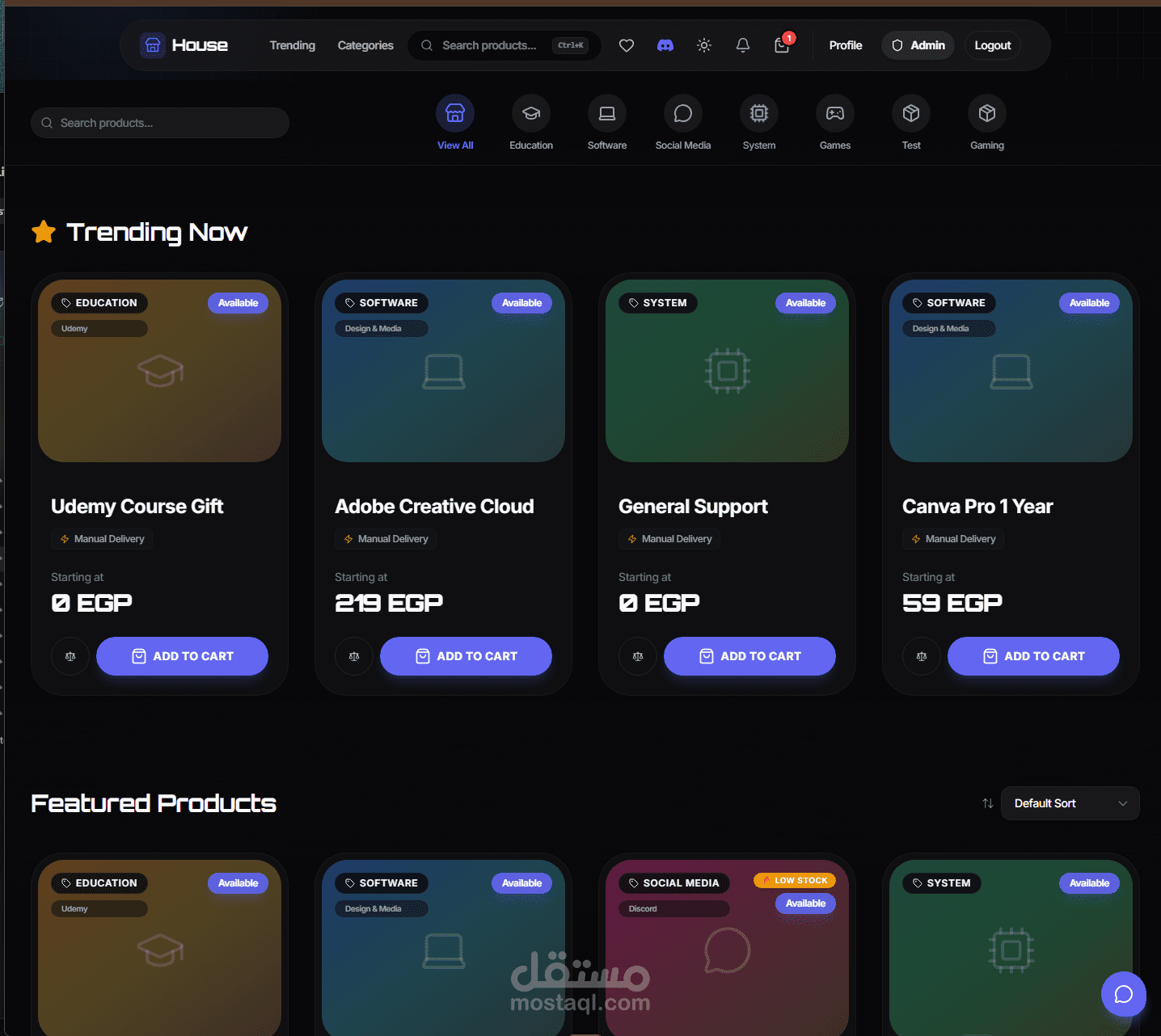Open the Categories nav item
This screenshot has width=1161, height=1036.
(x=365, y=45)
